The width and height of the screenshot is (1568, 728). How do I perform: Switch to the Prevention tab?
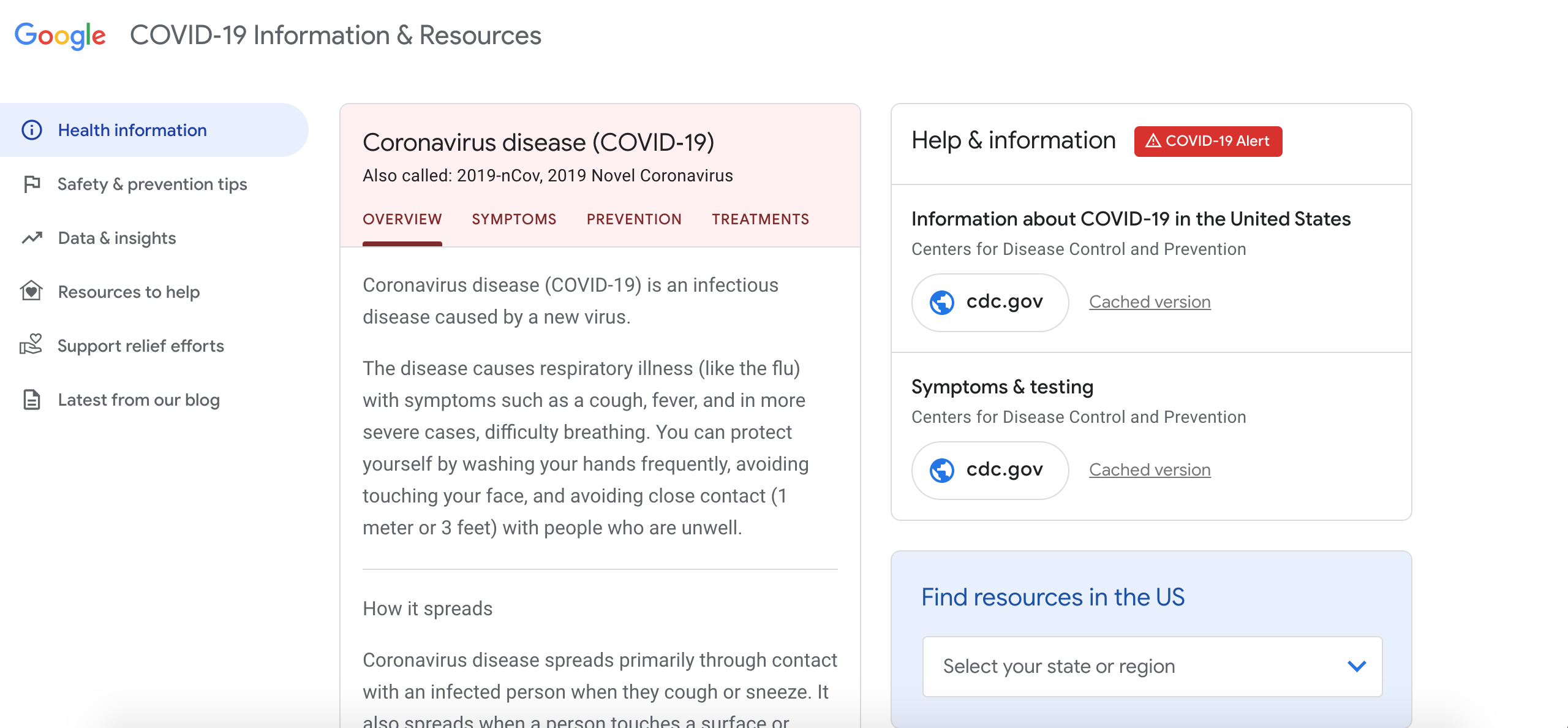634,219
